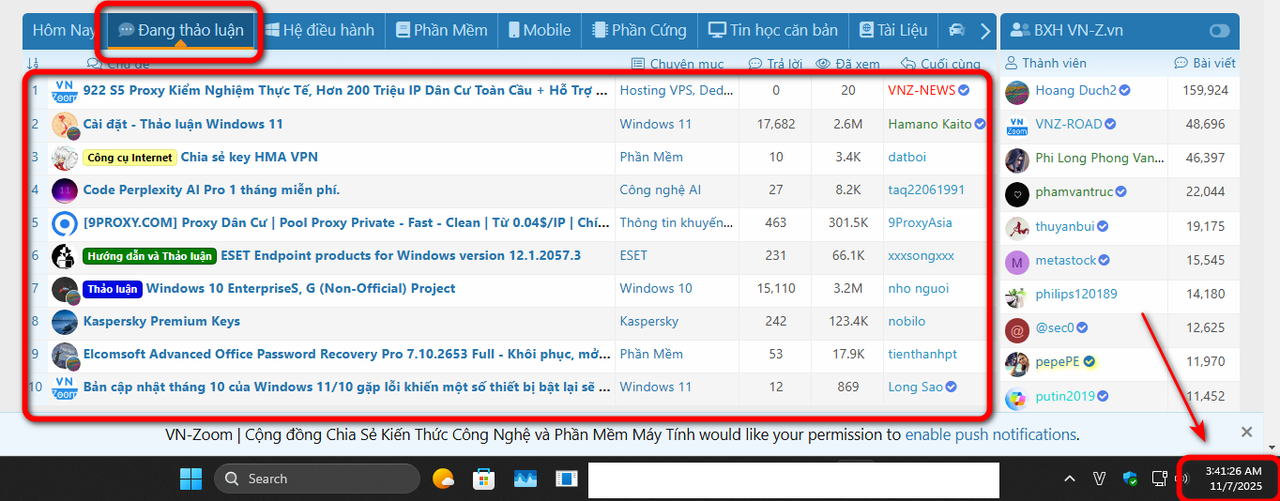This screenshot has width=1280, height=501.
Task: Open thread 922 S5 Proxy Kiểm Nghiệm
Action: [346, 90]
